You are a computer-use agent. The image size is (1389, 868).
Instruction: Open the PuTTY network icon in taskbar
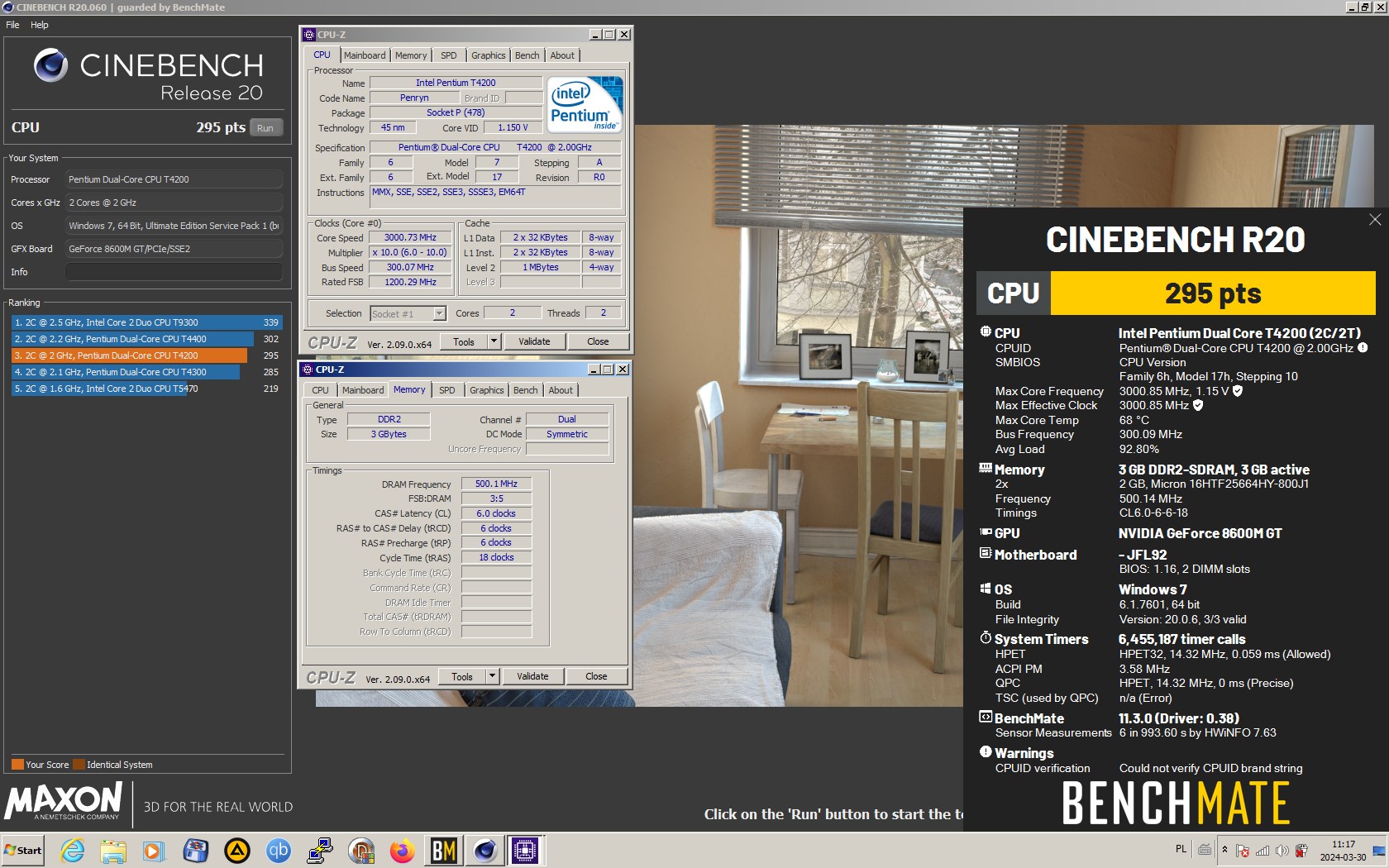(x=319, y=850)
